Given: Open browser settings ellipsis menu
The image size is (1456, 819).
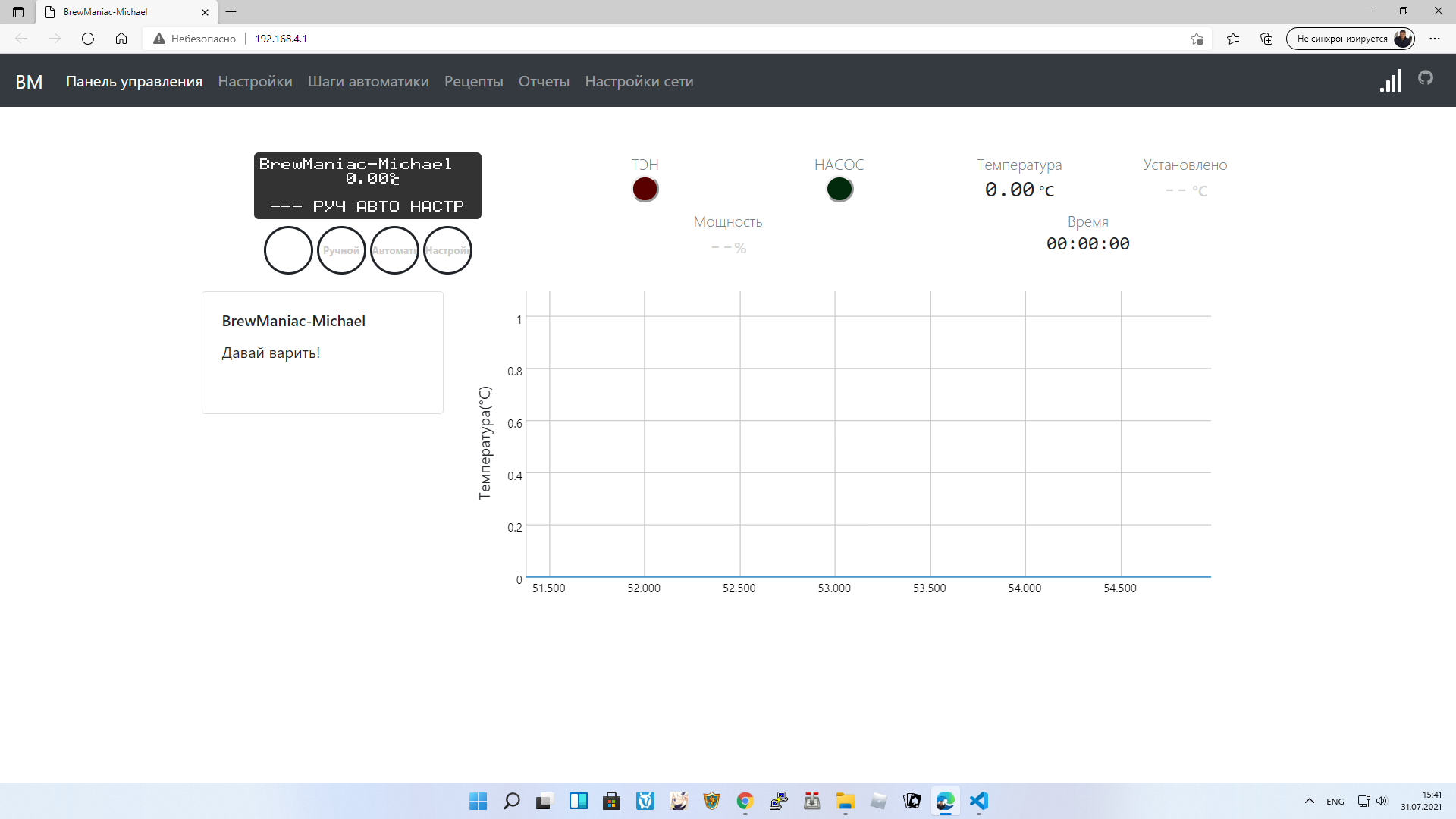Looking at the screenshot, I should coord(1435,39).
